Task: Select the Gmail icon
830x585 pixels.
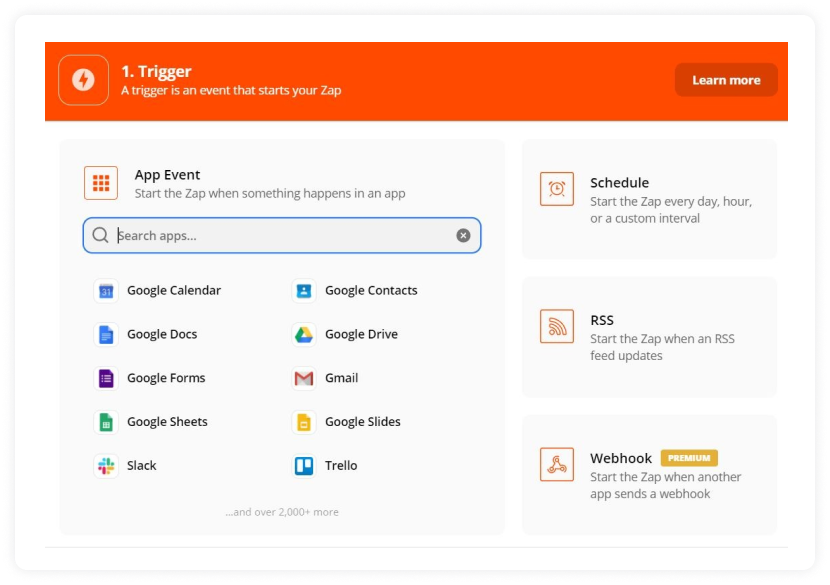Action: click(304, 379)
